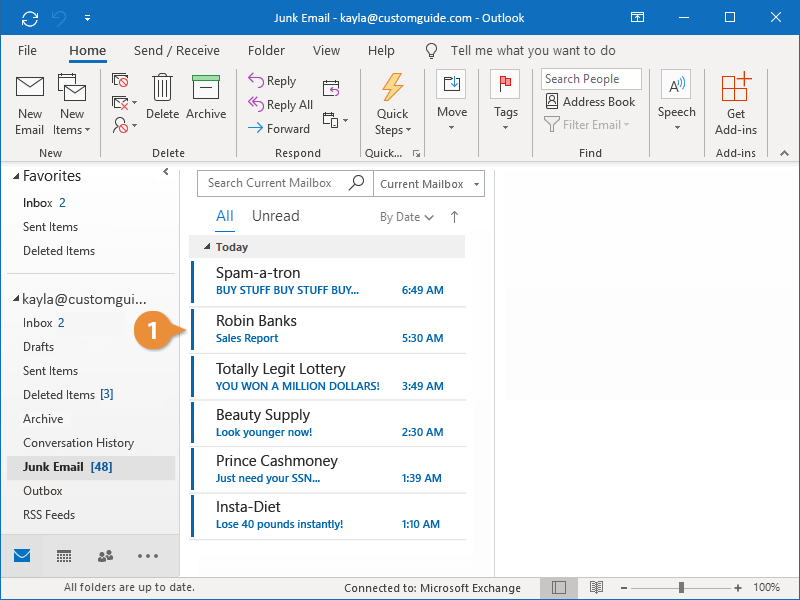The image size is (800, 600).
Task: Switch to Send / Receive tab
Action: pos(177,51)
